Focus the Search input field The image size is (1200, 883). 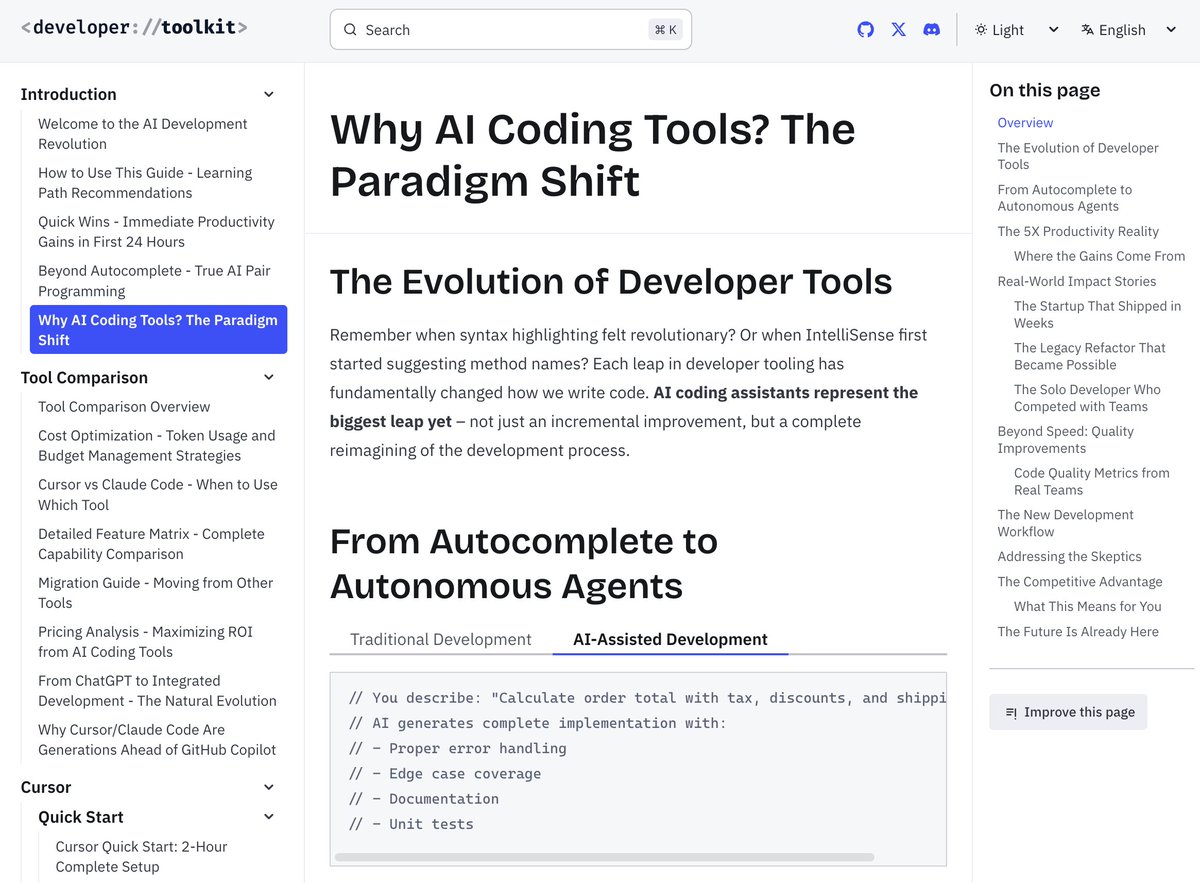coord(510,30)
